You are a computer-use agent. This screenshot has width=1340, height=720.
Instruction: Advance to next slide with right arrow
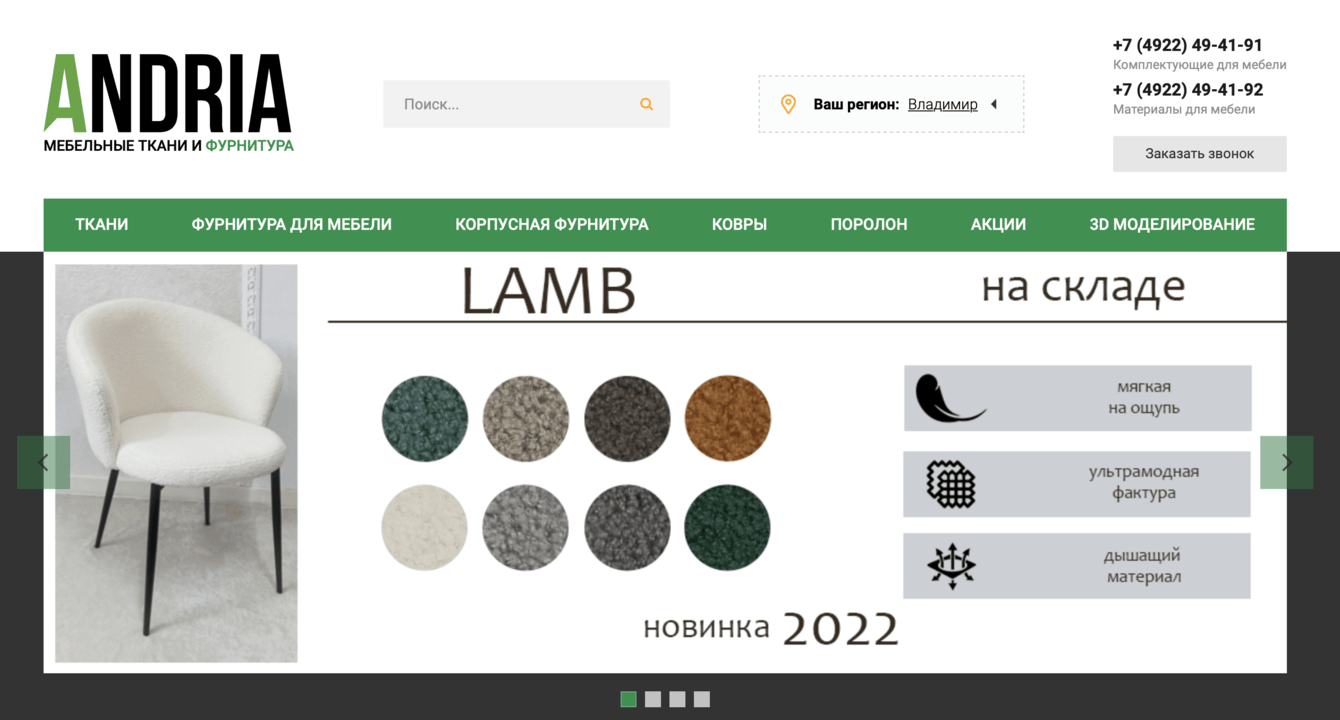[1286, 462]
